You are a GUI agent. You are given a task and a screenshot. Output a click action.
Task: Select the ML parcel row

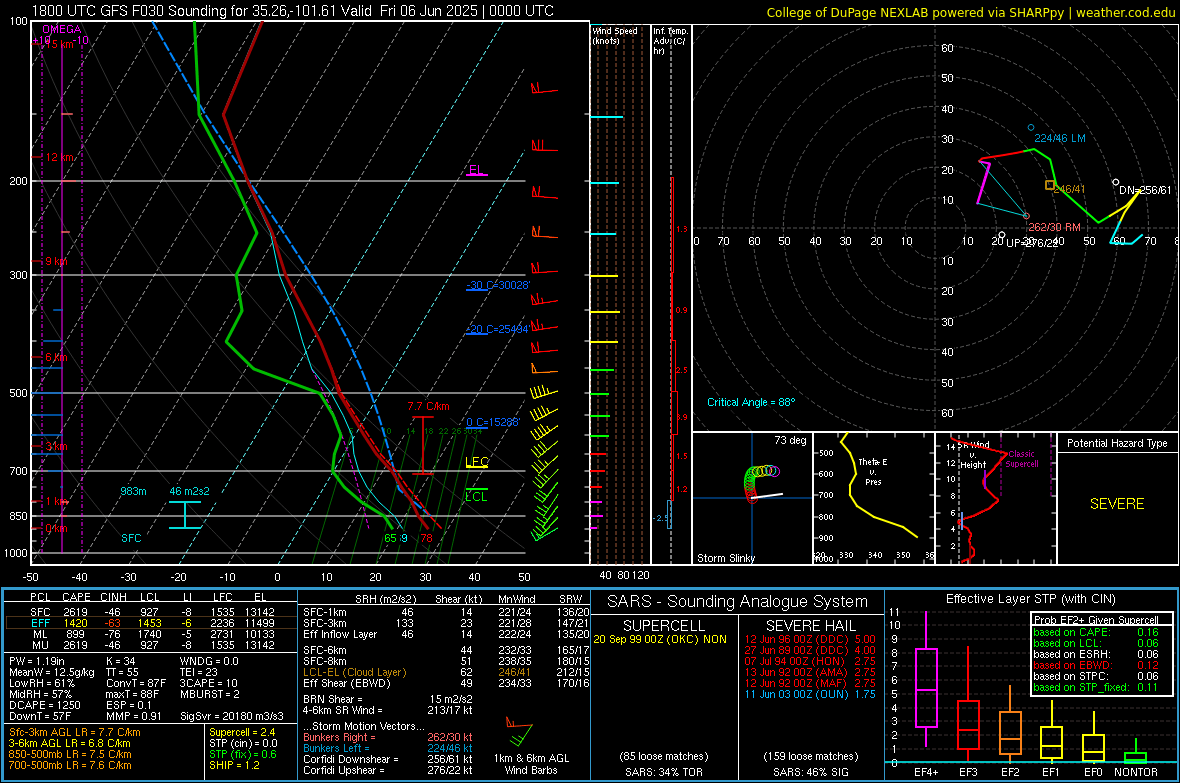pyautogui.click(x=151, y=634)
